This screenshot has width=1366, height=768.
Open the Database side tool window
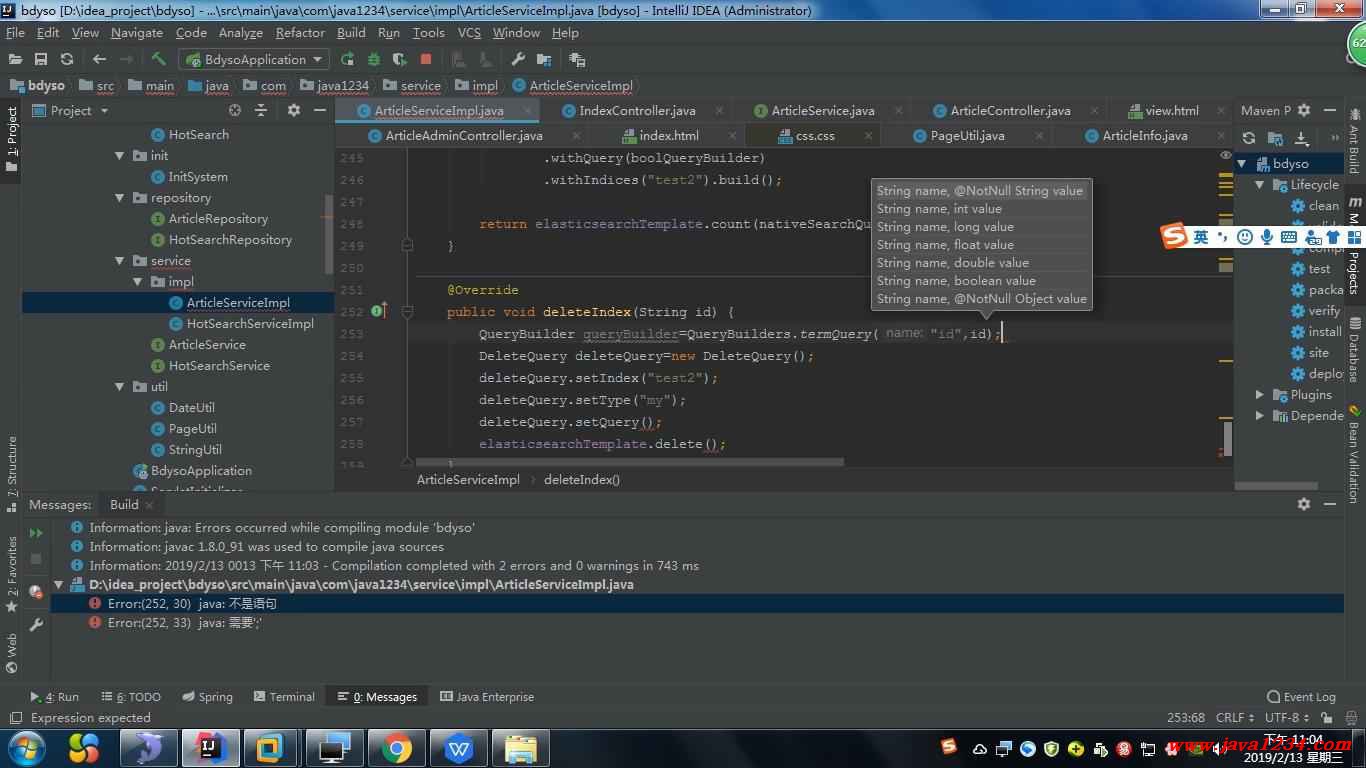click(1354, 350)
